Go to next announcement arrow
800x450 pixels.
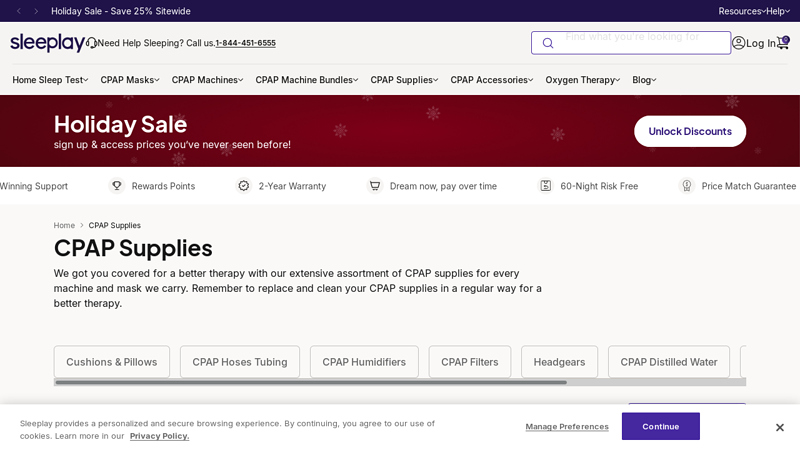(36, 11)
